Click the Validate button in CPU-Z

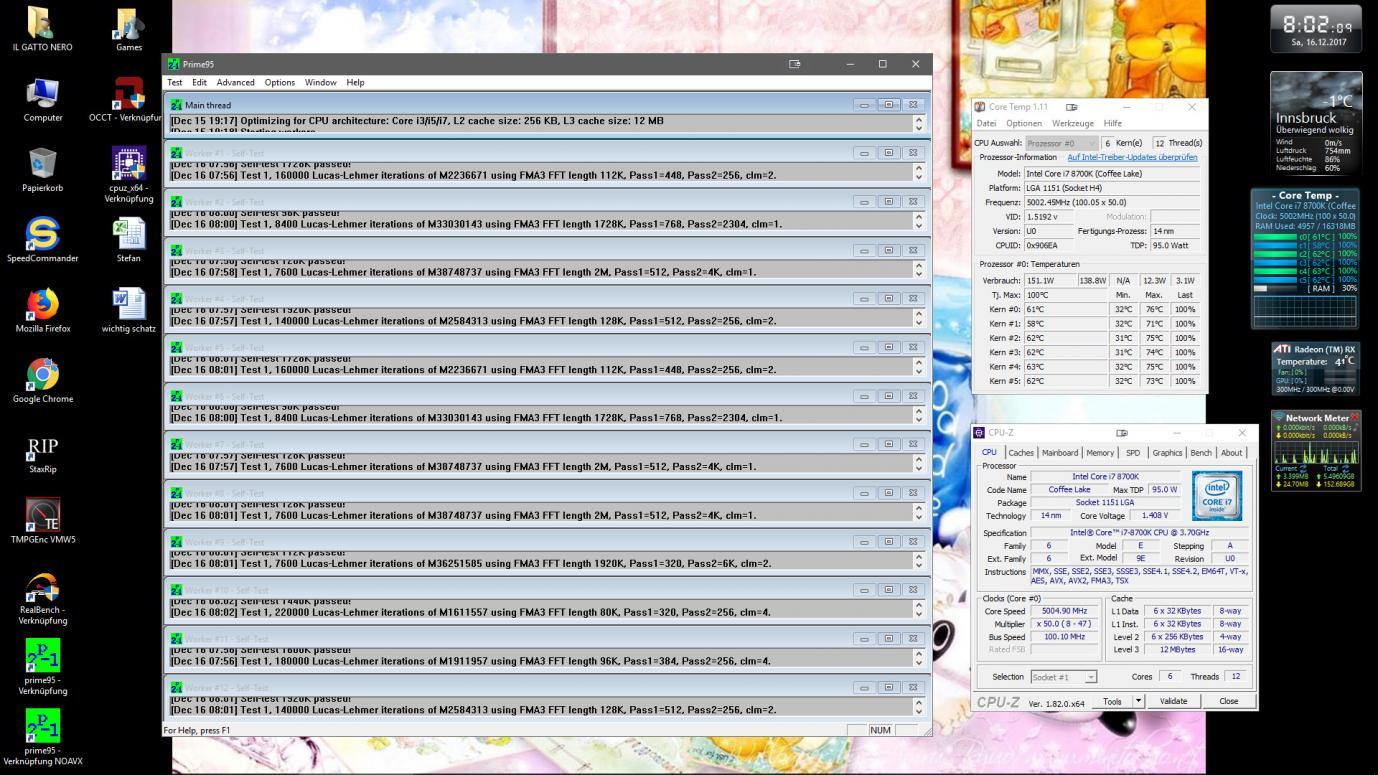1173,701
